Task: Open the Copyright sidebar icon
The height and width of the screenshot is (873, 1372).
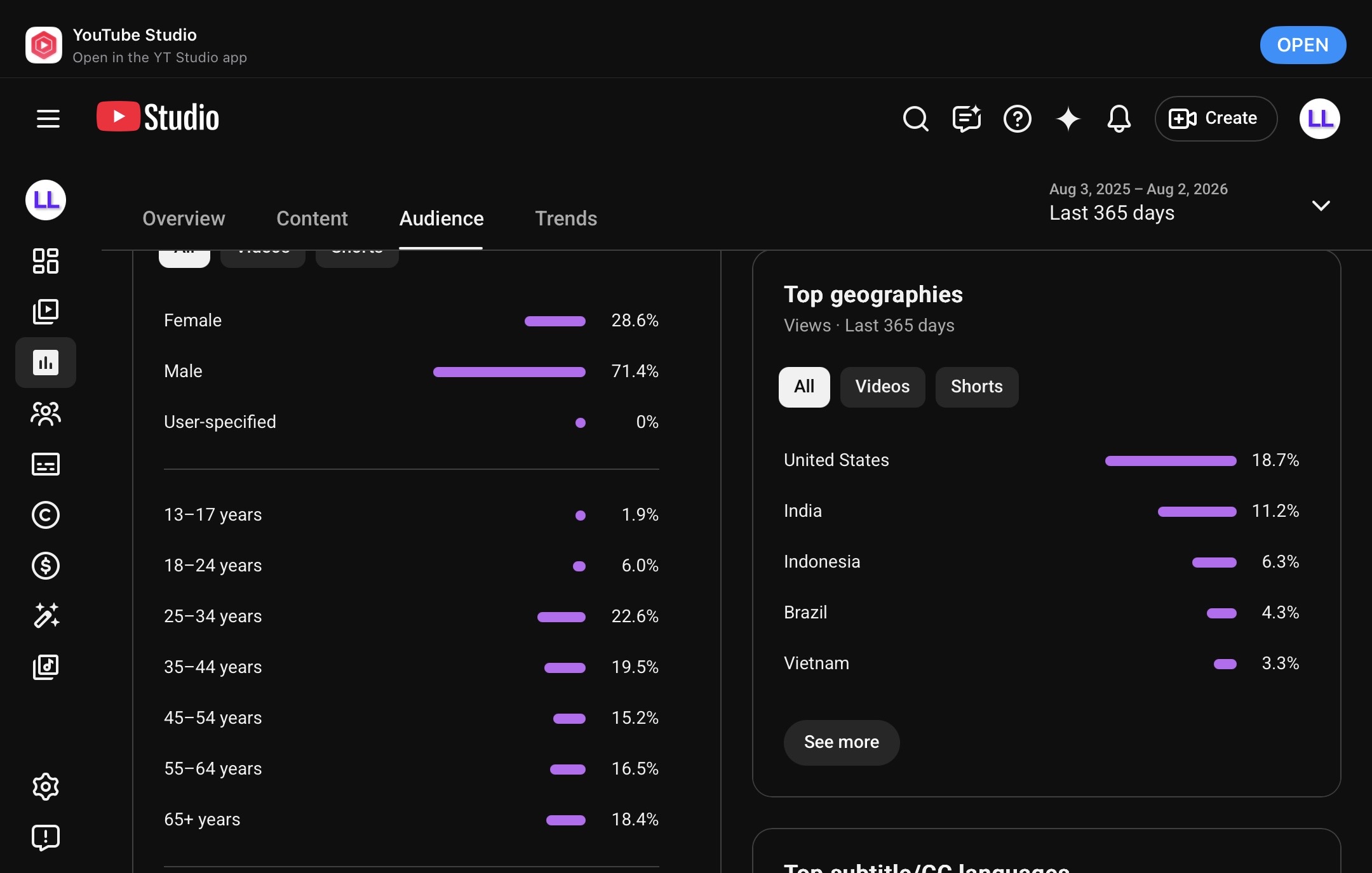Action: pyautogui.click(x=46, y=515)
